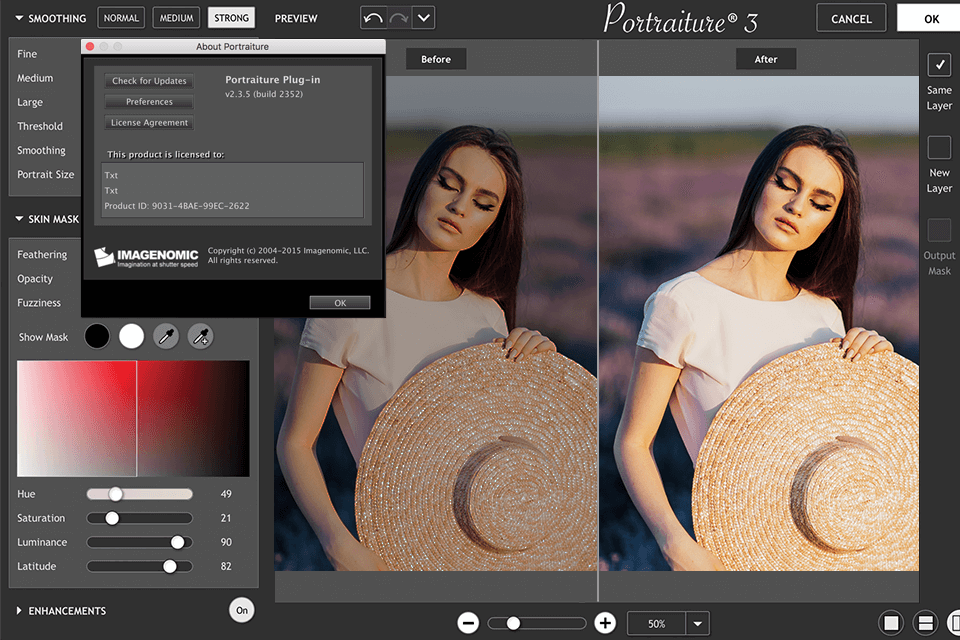
Task: Select the white mask color circle
Action: pos(132,336)
